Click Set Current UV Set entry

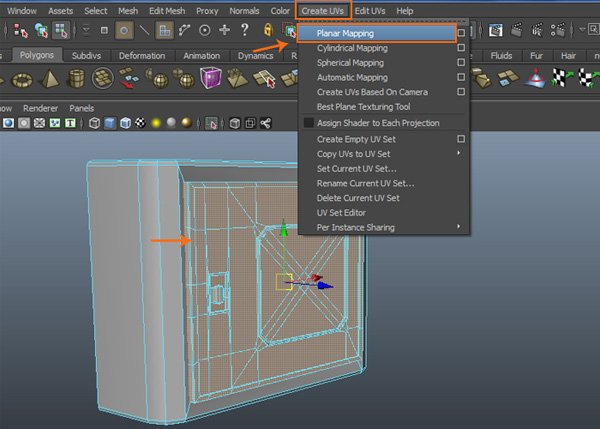[356, 169]
